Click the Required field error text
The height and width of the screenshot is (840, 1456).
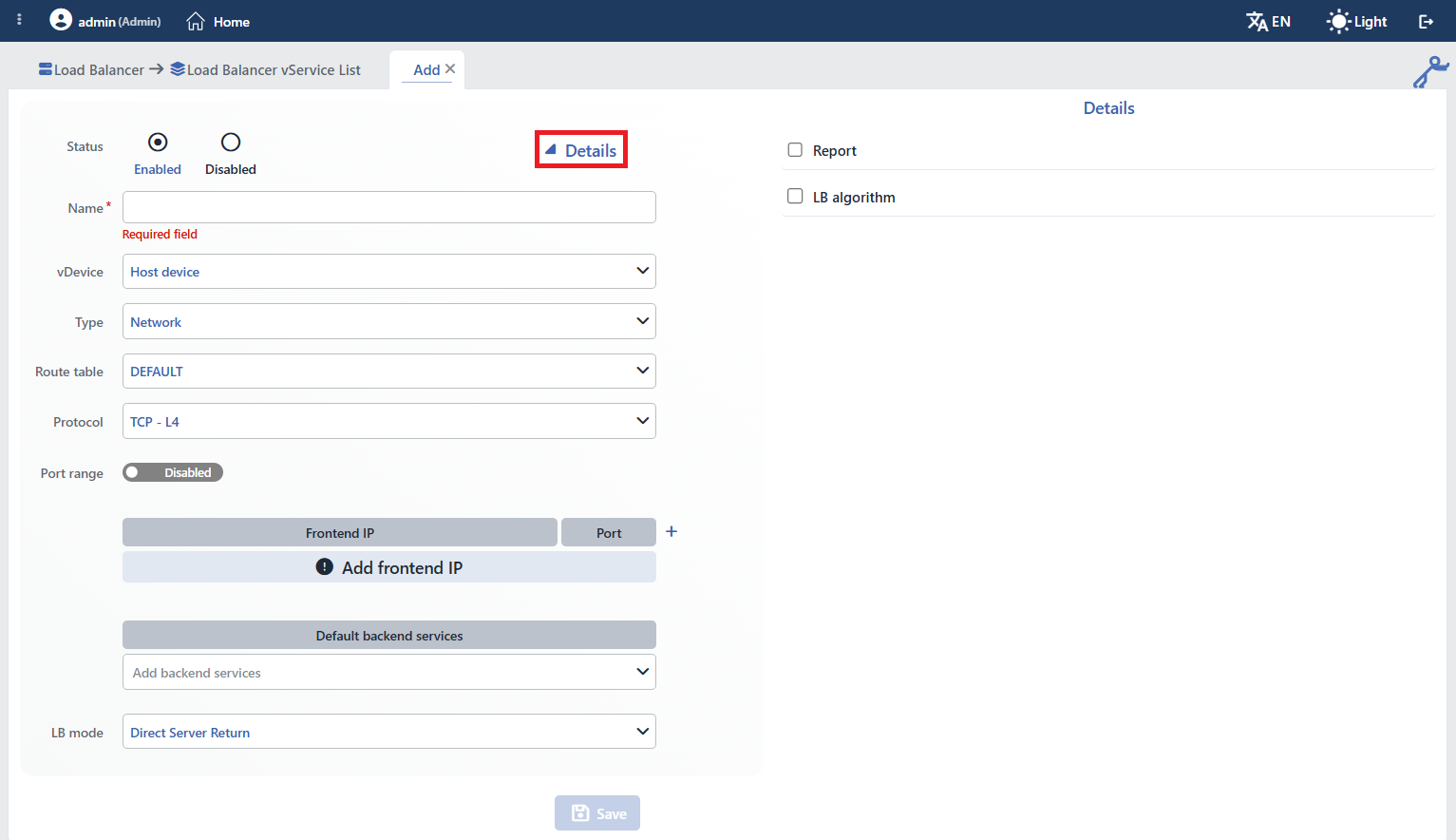[x=160, y=234]
